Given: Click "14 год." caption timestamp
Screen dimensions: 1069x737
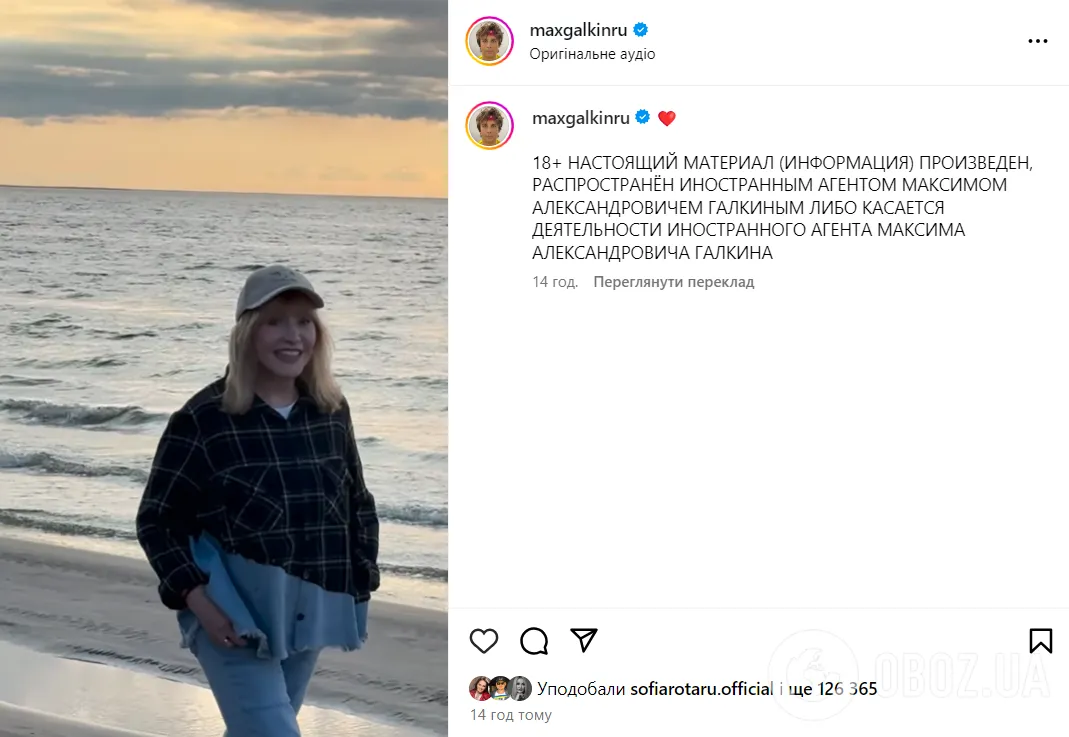Looking at the screenshot, I should click(555, 282).
